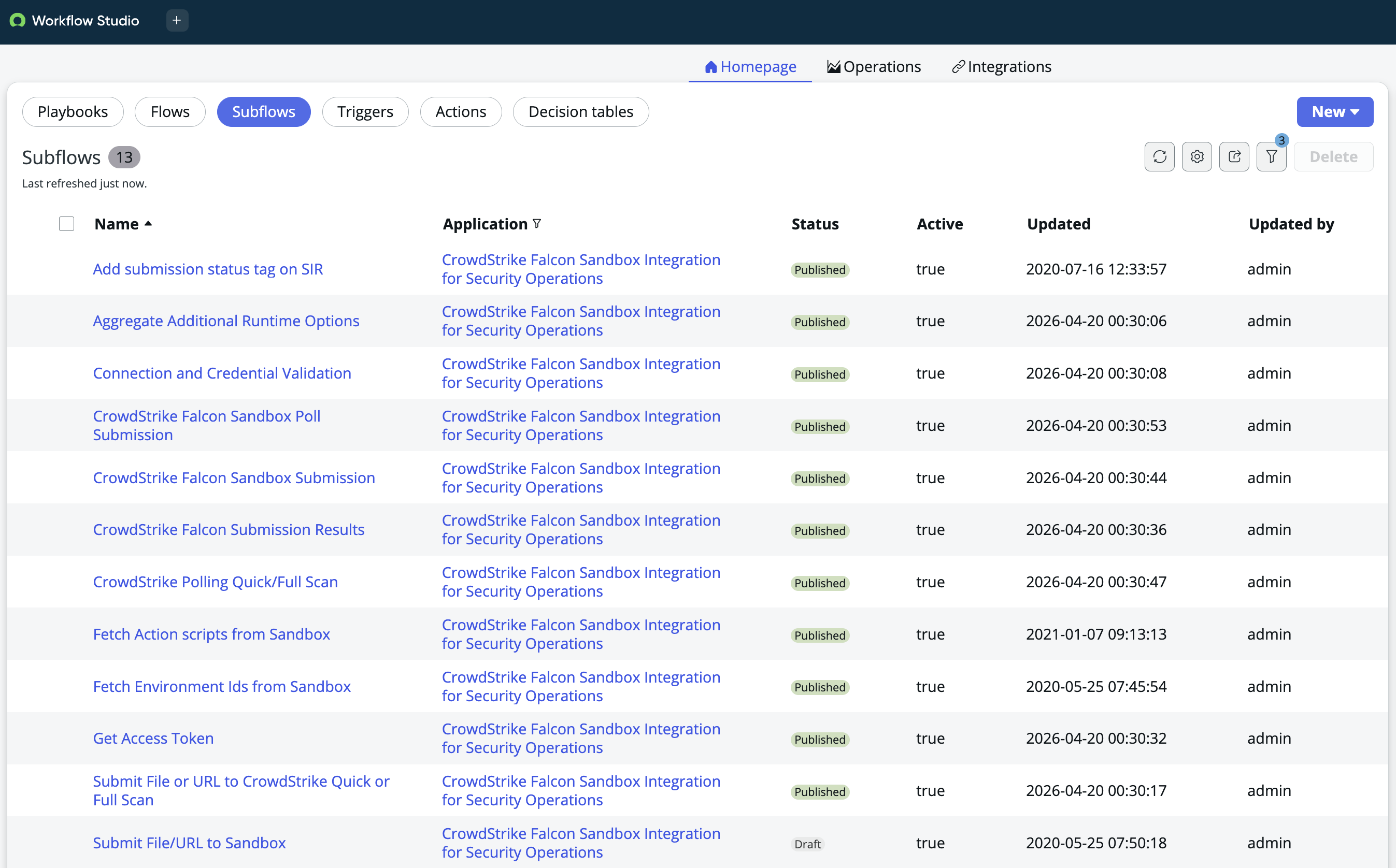Open Connection and Credential Validation subflow
The image size is (1396, 868).
(222, 373)
